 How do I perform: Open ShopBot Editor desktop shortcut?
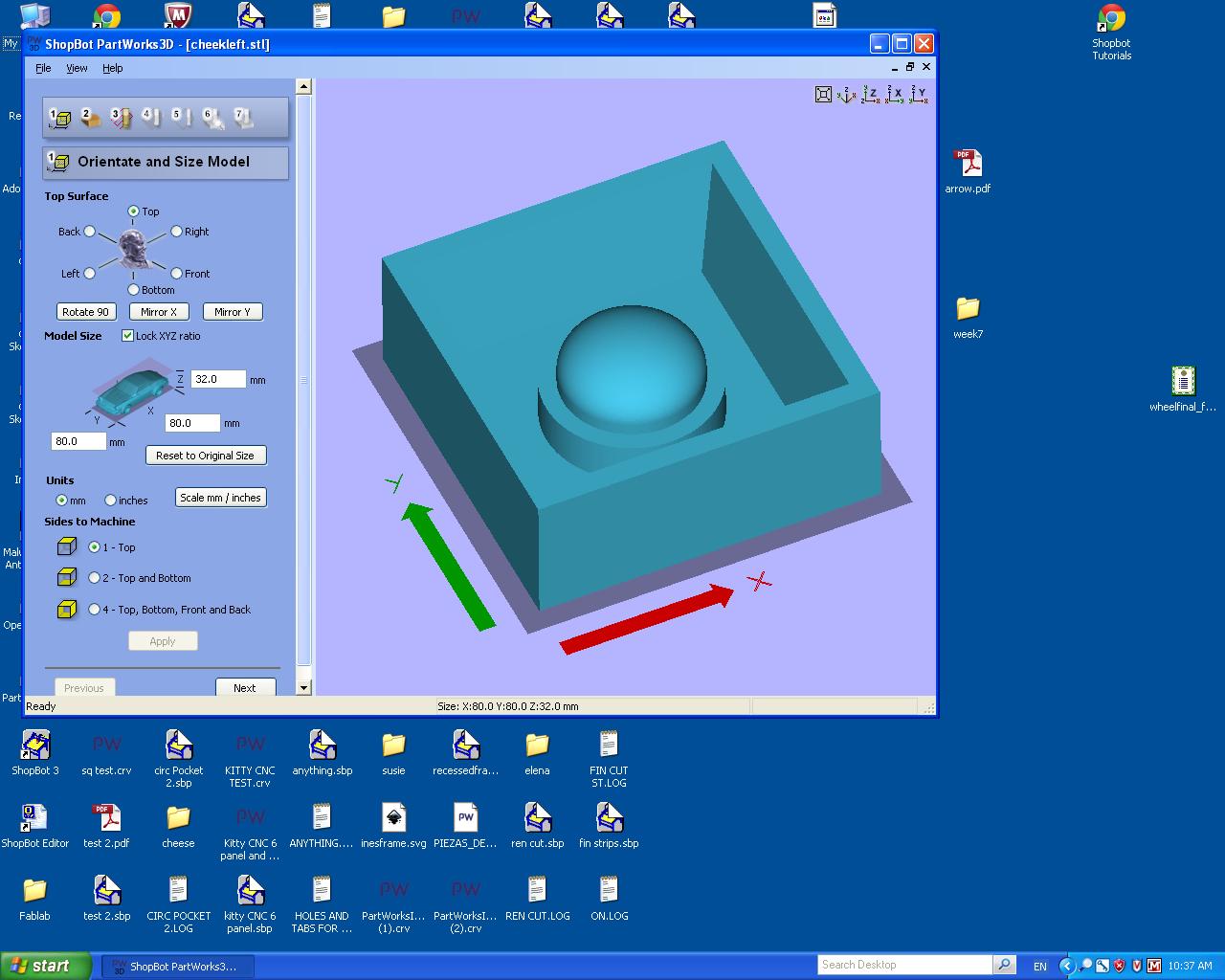click(35, 826)
